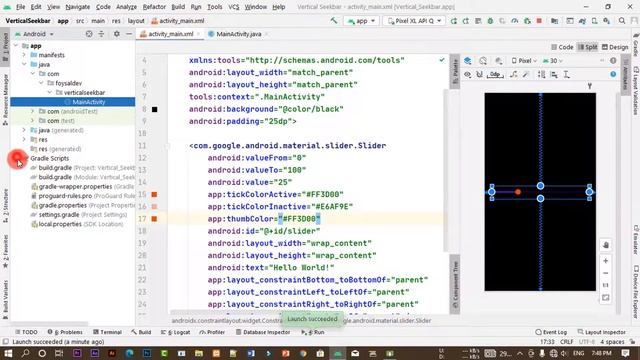Image resolution: width=640 pixels, height=360 pixels.
Task: Click the zoom to fit icon in preview
Action: (x=606, y=298)
